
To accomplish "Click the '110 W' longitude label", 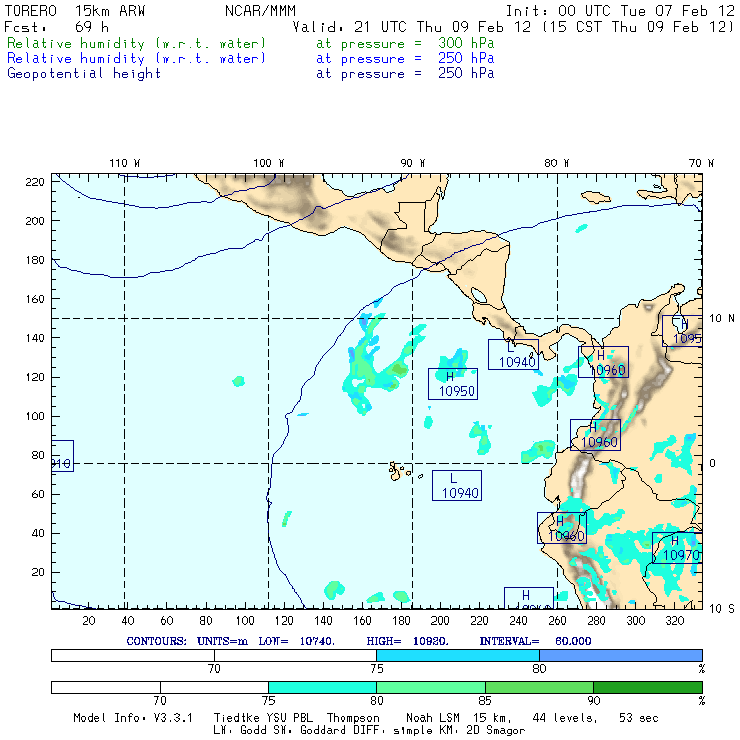I will [x=125, y=163].
